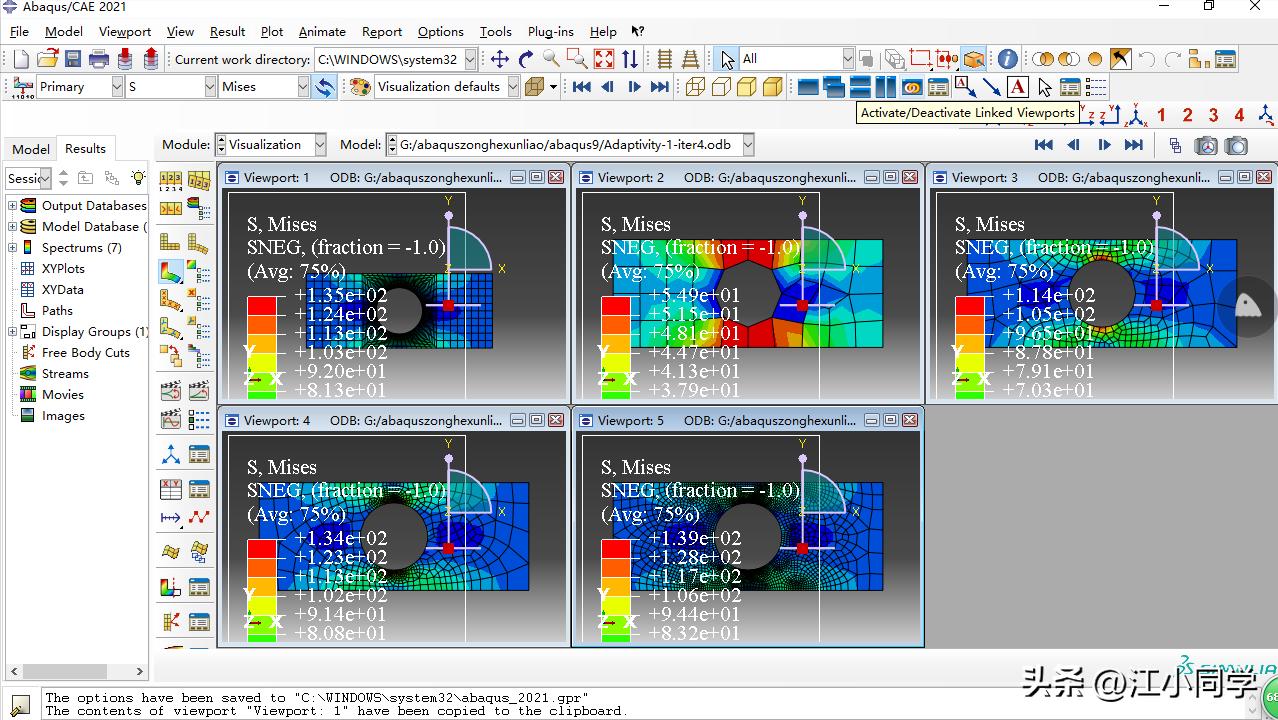Click the XYPlots tree item

click(62, 269)
